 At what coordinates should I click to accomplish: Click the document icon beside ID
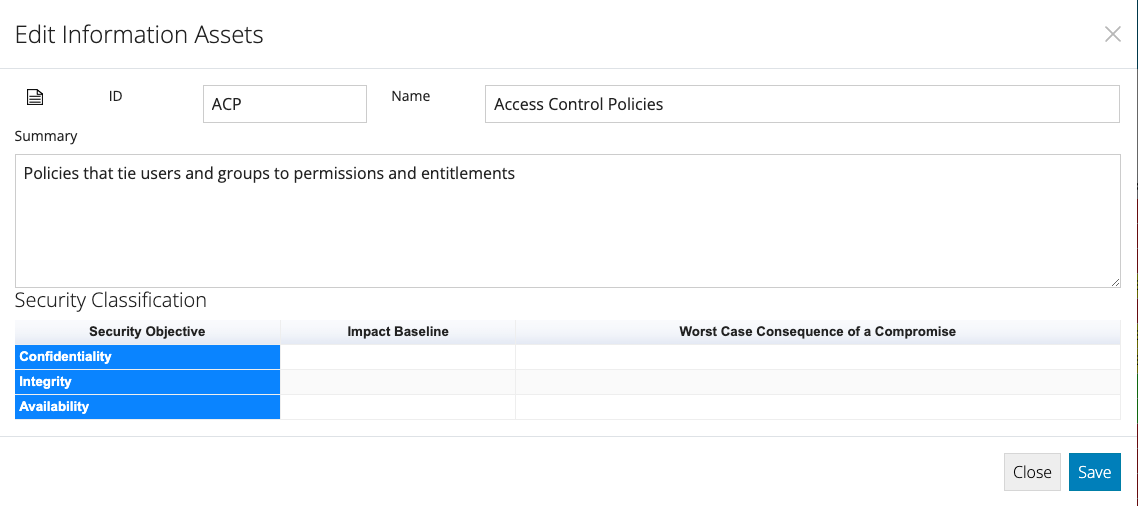click(35, 97)
